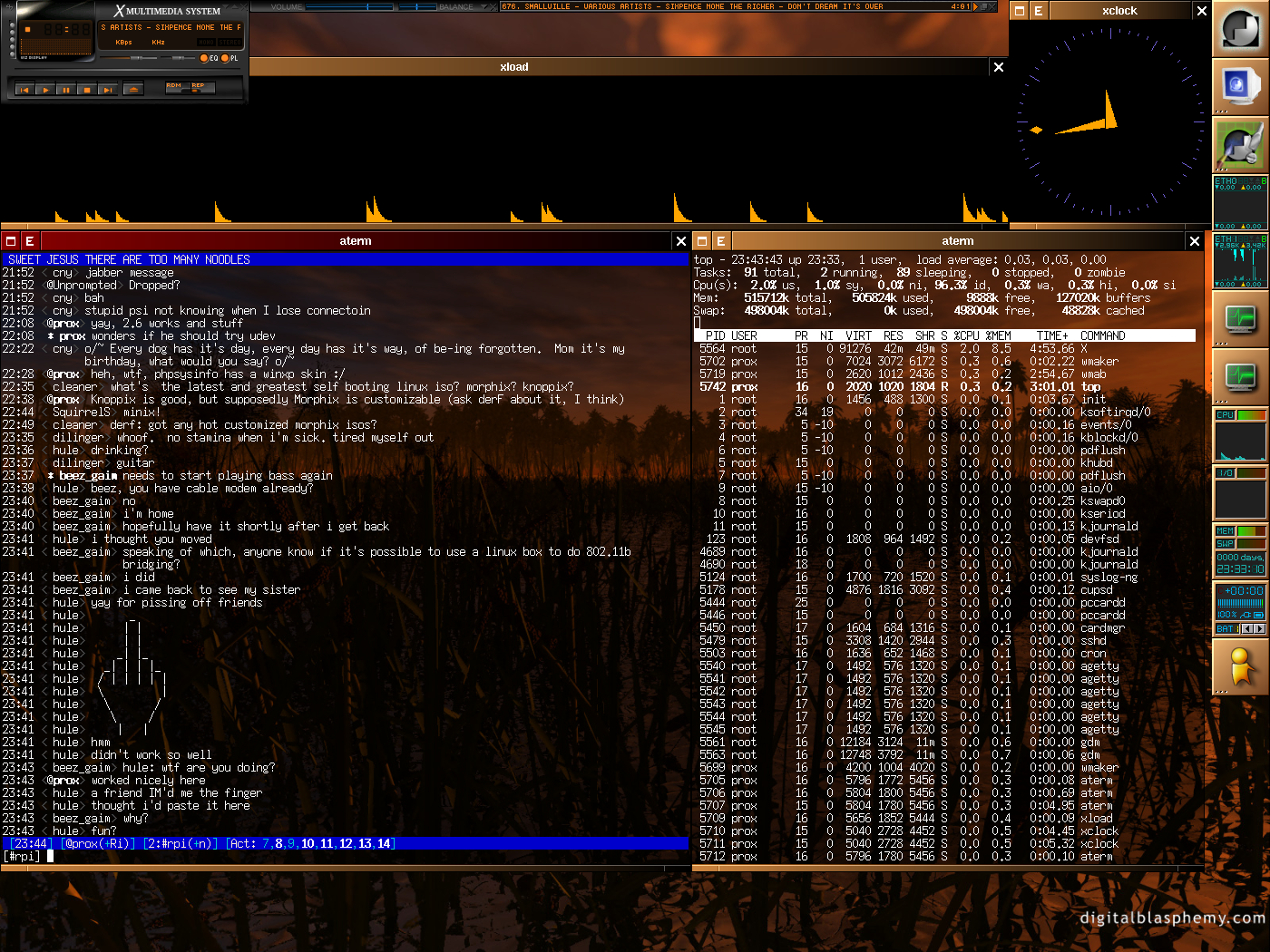Click the XMMS time display
Screen dimensions: 1270x952
point(67,29)
